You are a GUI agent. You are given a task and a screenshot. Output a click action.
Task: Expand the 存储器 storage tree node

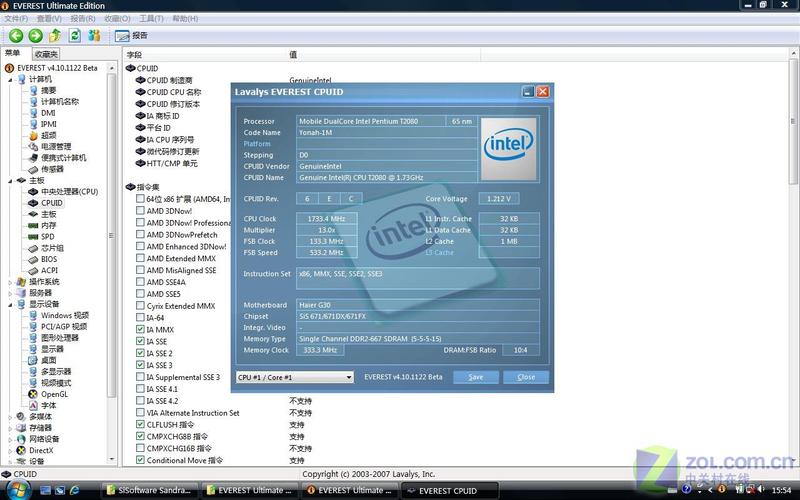click(10, 428)
